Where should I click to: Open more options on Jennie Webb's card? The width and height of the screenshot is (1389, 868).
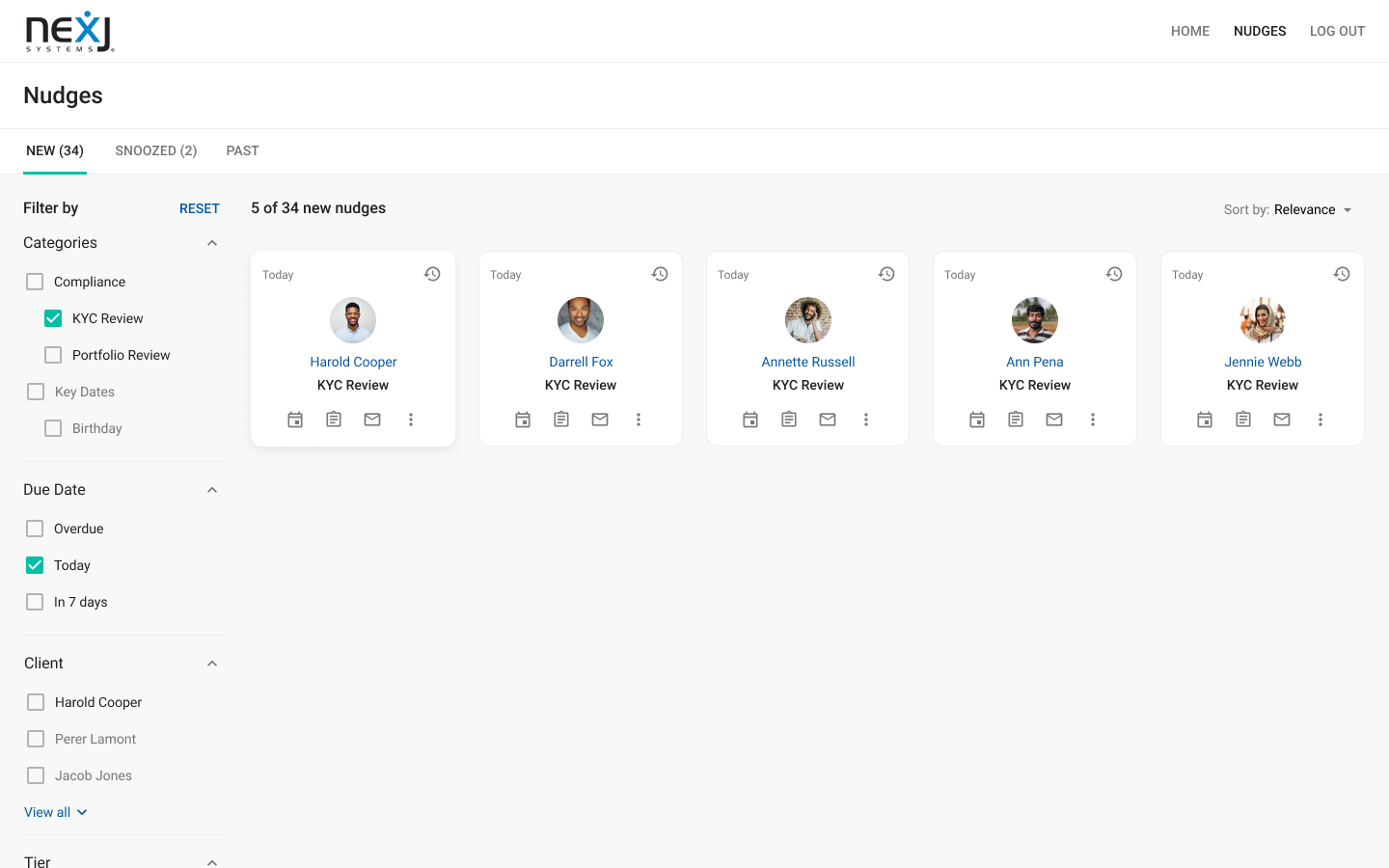click(x=1321, y=420)
